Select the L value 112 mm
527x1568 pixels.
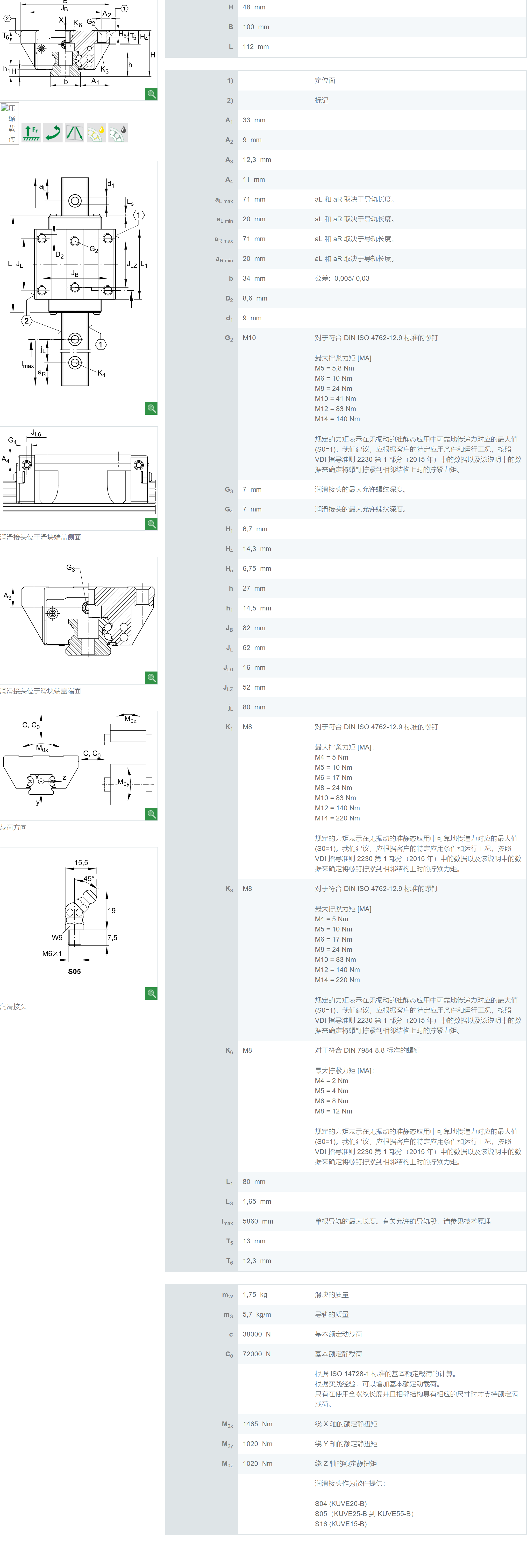[x=256, y=47]
